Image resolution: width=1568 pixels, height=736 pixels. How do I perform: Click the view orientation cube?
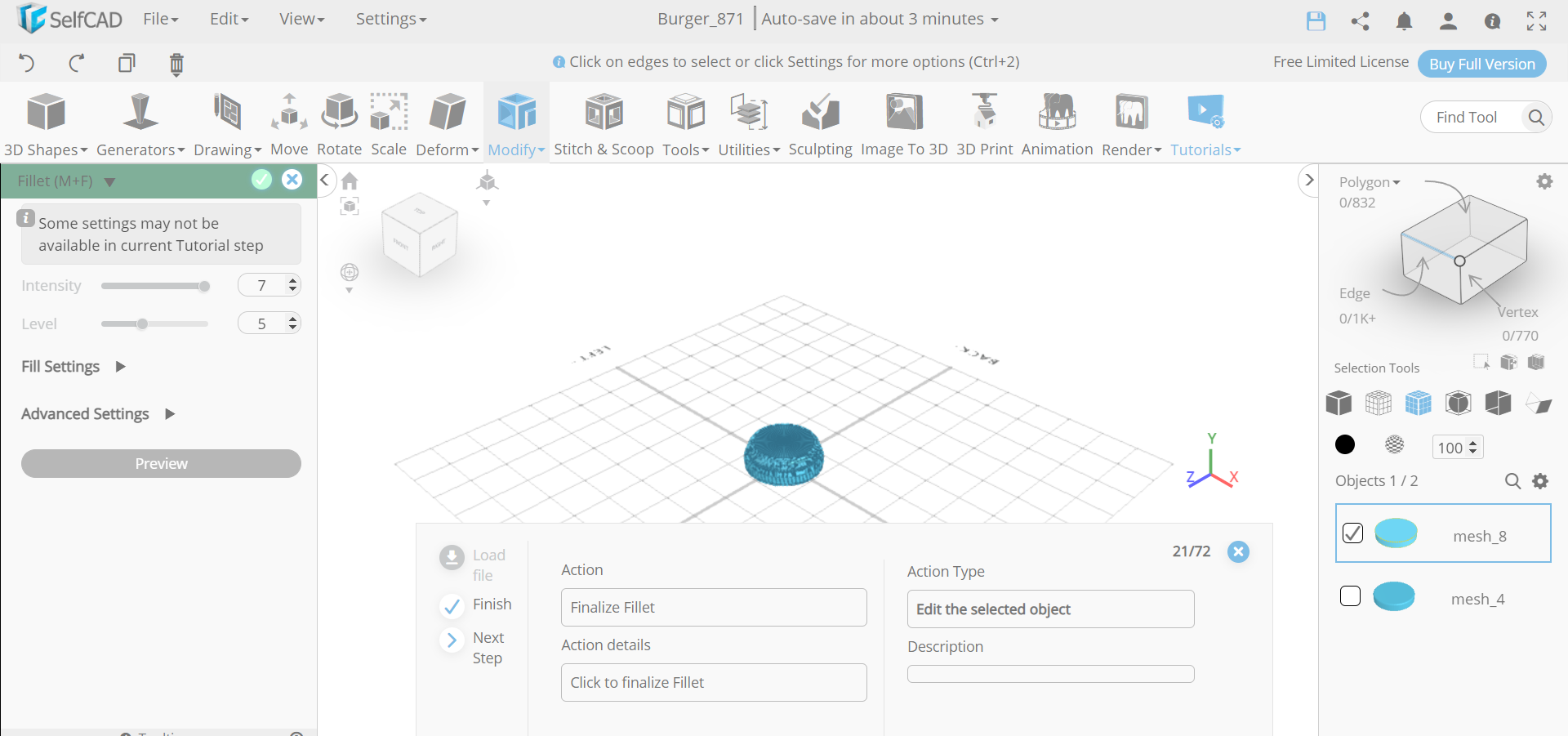(420, 234)
